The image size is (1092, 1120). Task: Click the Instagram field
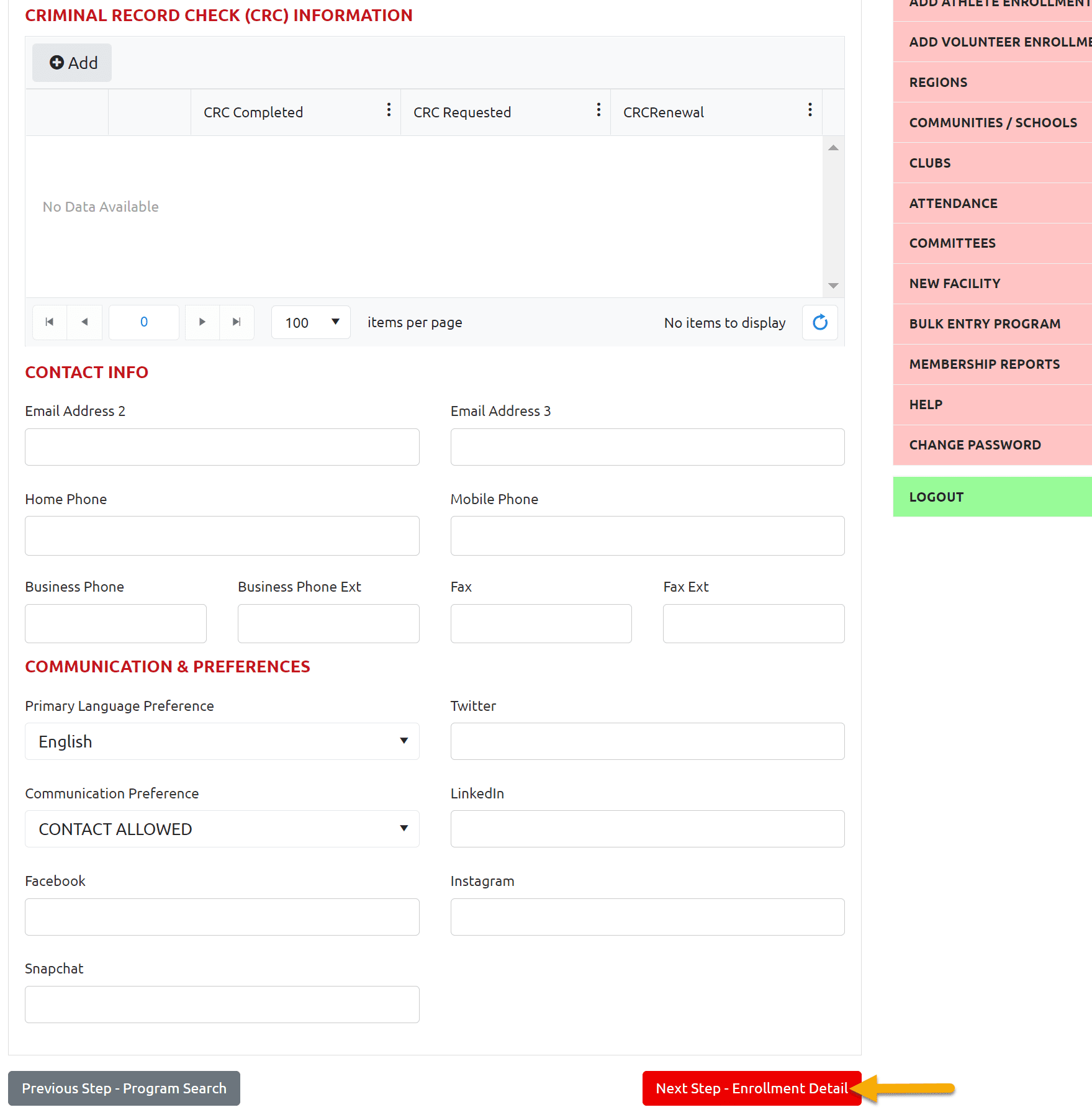(648, 917)
